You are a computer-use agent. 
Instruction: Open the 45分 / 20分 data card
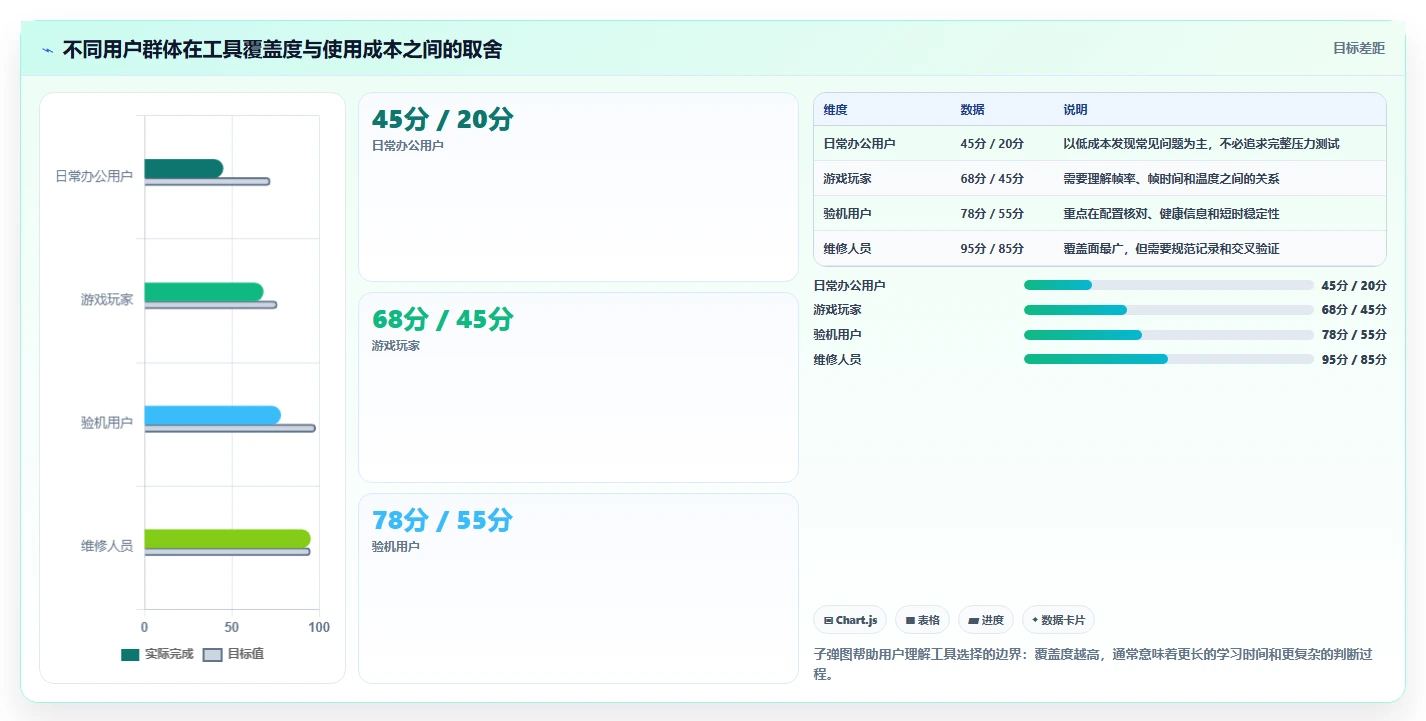click(578, 187)
